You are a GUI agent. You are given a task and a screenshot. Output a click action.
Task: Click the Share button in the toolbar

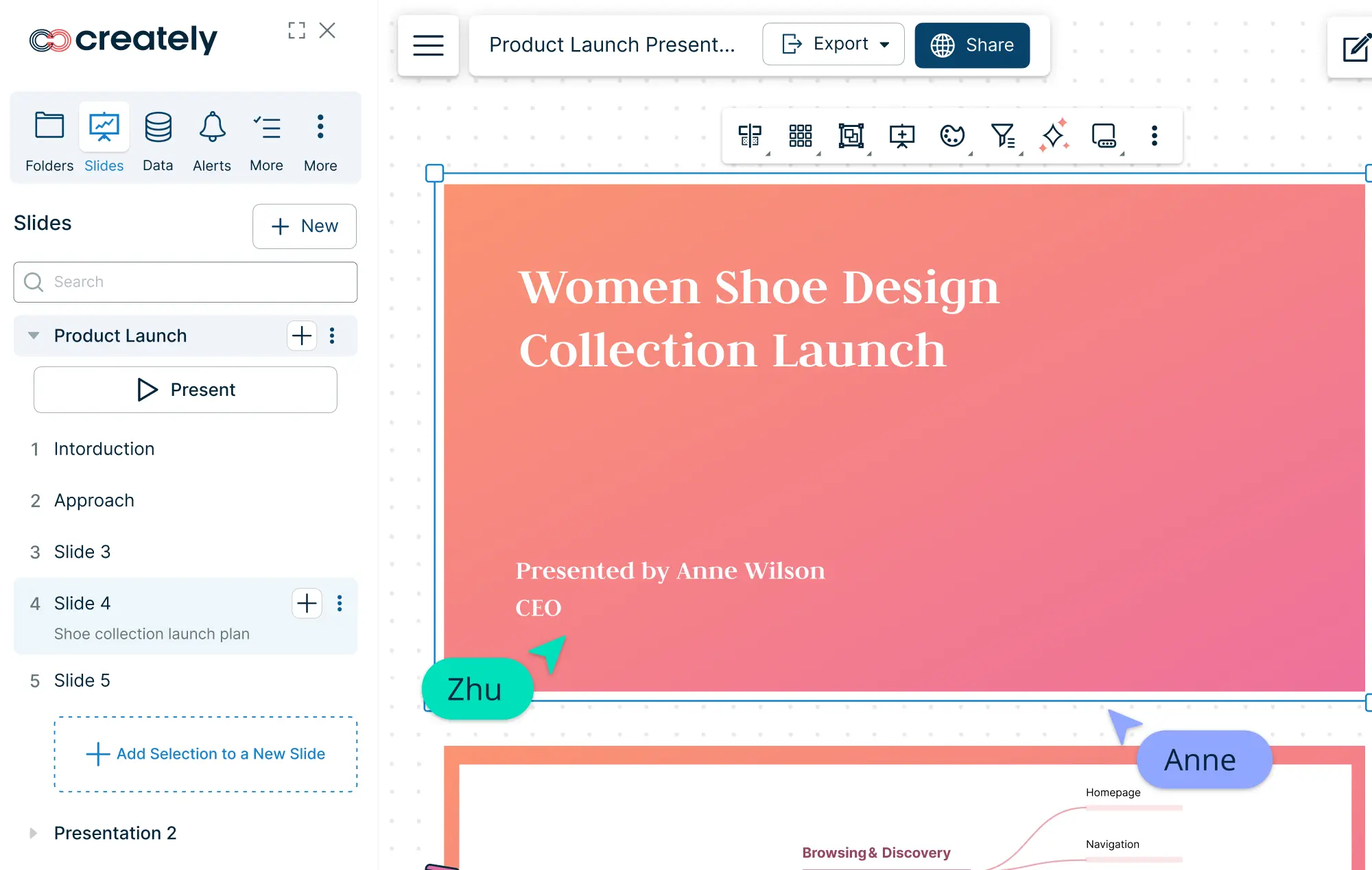[x=969, y=45]
